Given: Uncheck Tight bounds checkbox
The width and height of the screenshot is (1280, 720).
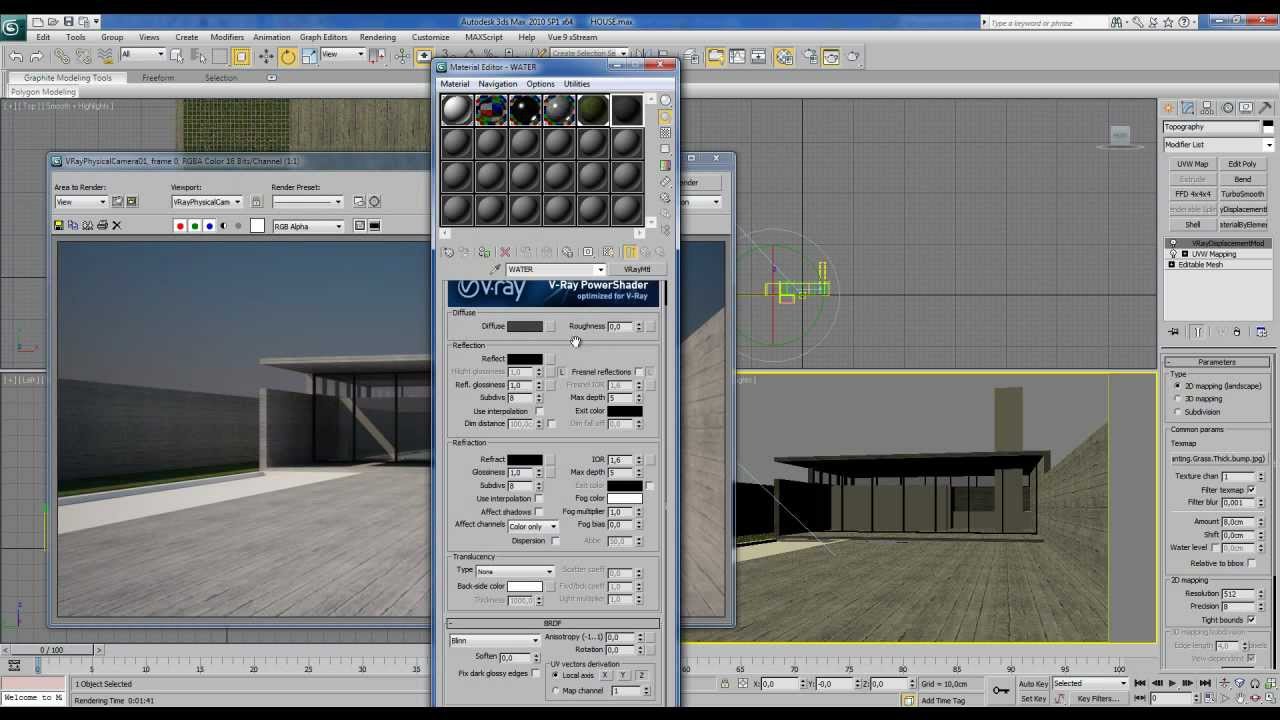Looking at the screenshot, I should [1251, 620].
